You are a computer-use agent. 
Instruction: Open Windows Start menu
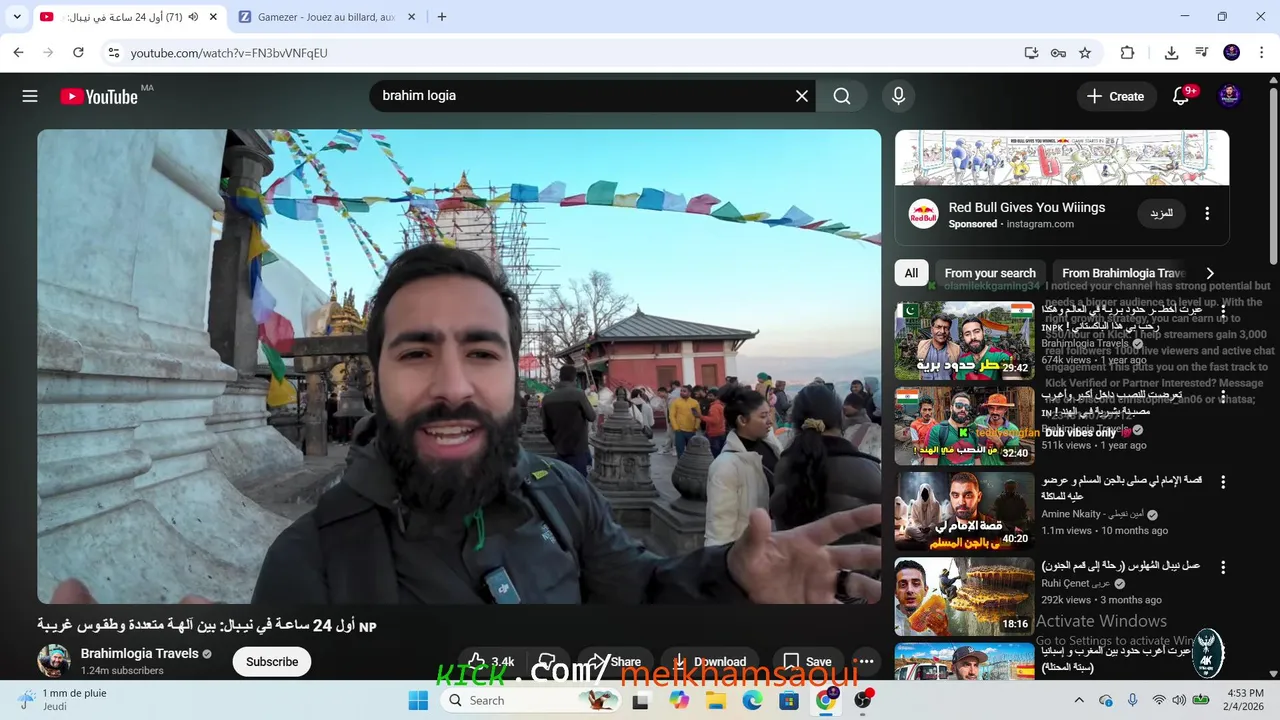(x=418, y=700)
